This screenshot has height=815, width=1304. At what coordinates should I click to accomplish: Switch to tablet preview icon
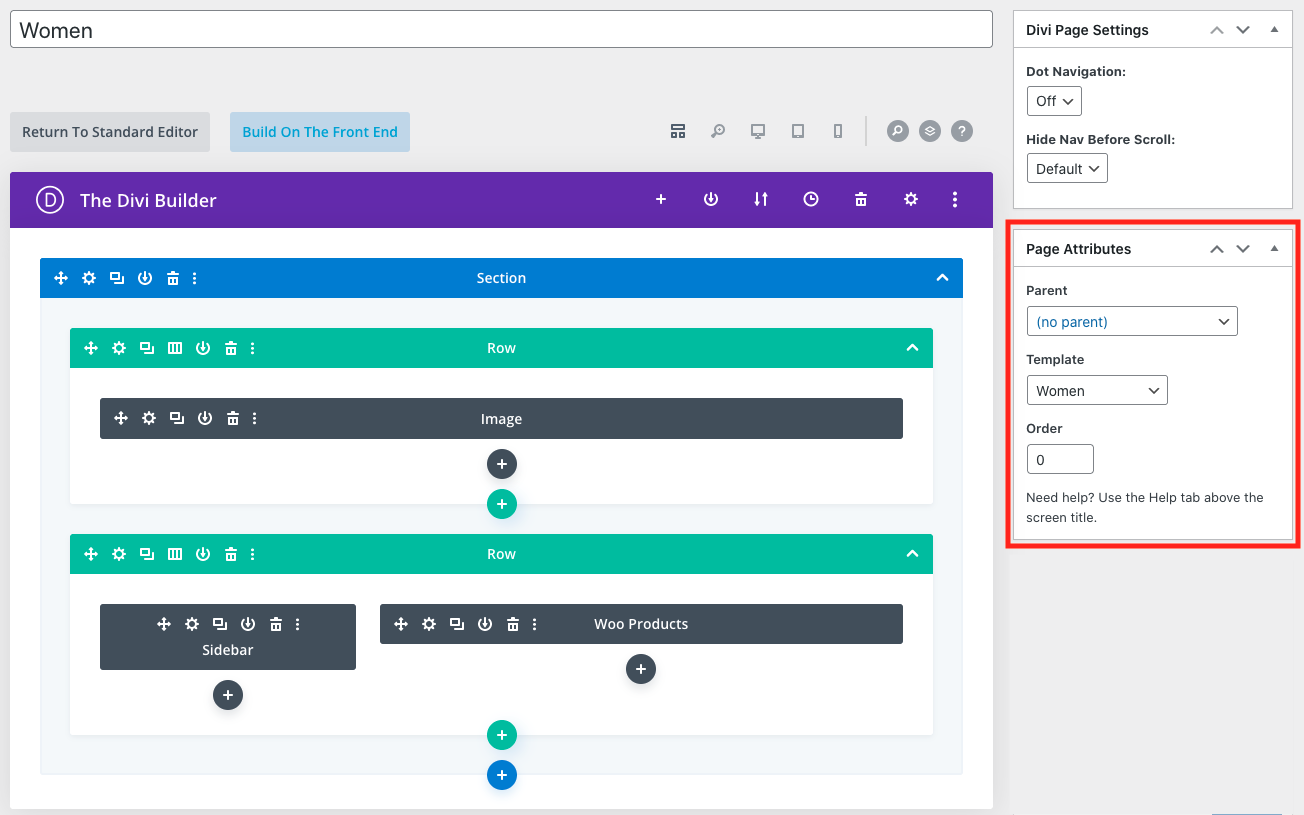pyautogui.click(x=798, y=131)
